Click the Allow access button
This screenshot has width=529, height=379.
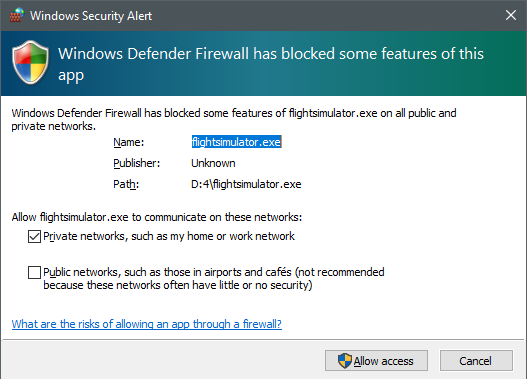(377, 361)
